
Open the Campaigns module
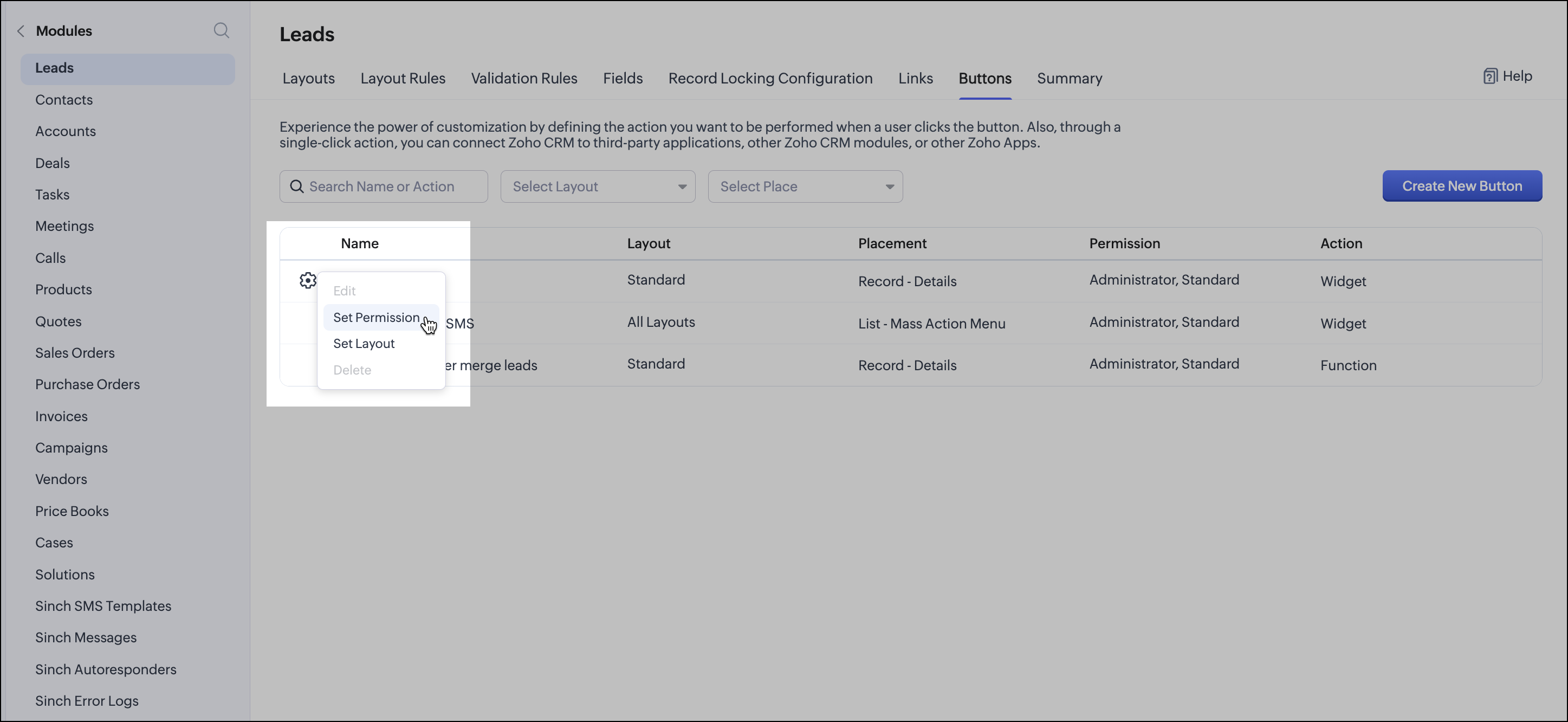click(x=71, y=447)
